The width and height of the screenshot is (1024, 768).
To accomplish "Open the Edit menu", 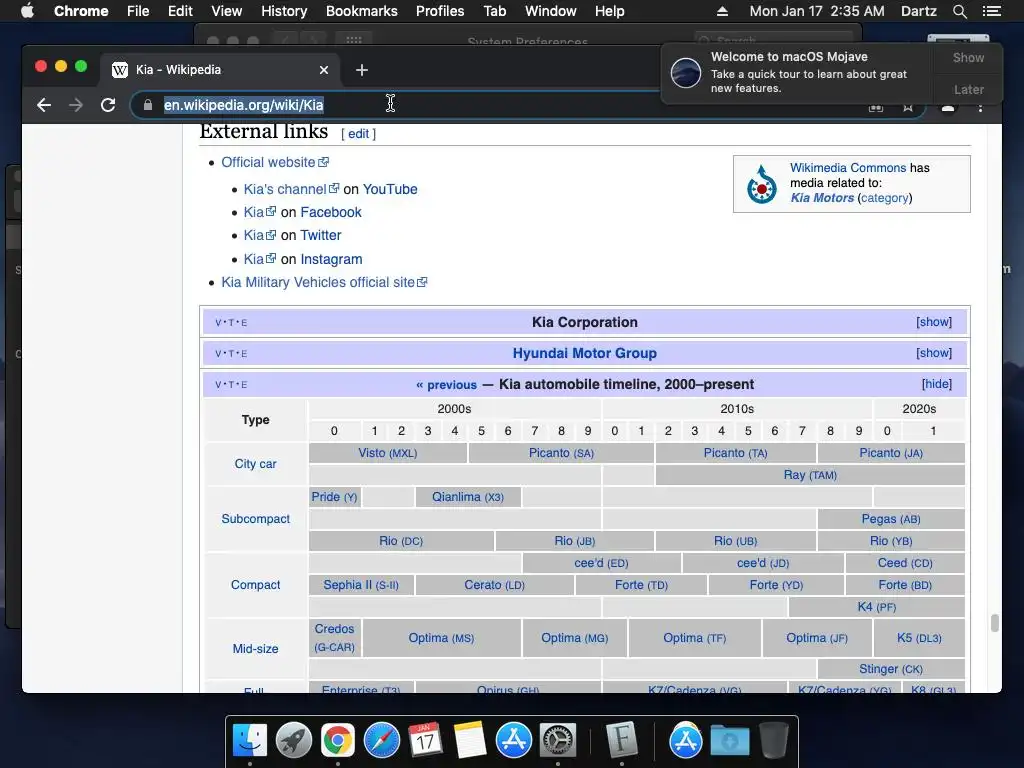I will click(180, 11).
